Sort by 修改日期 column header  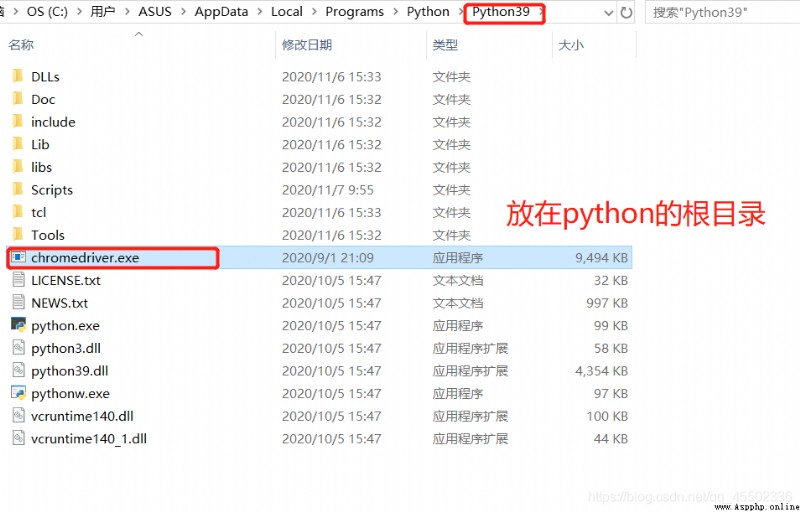point(307,45)
